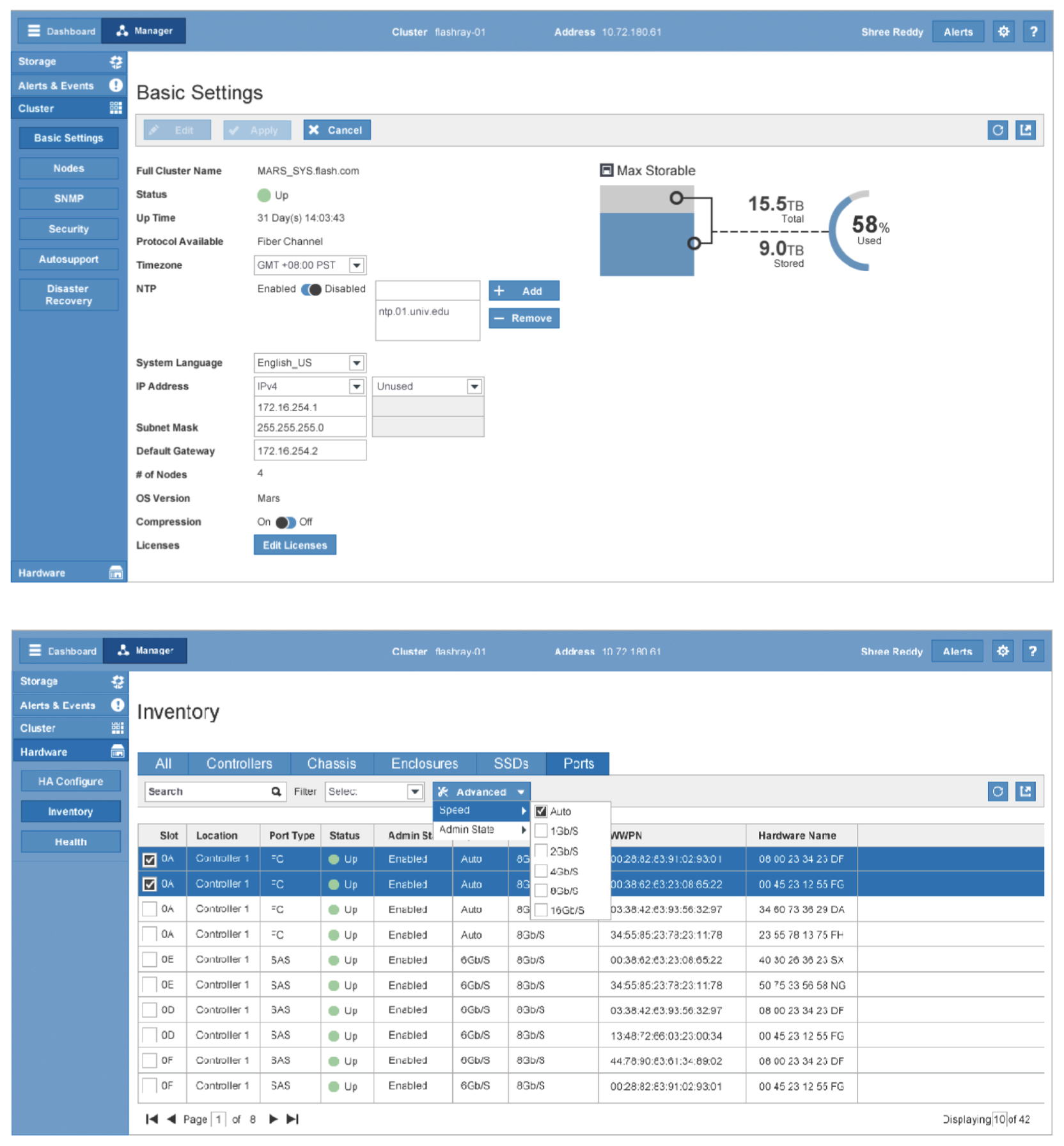The width and height of the screenshot is (1064, 1146).
Task: Open the Filter Select dropdown in Inventory
Action: [414, 792]
